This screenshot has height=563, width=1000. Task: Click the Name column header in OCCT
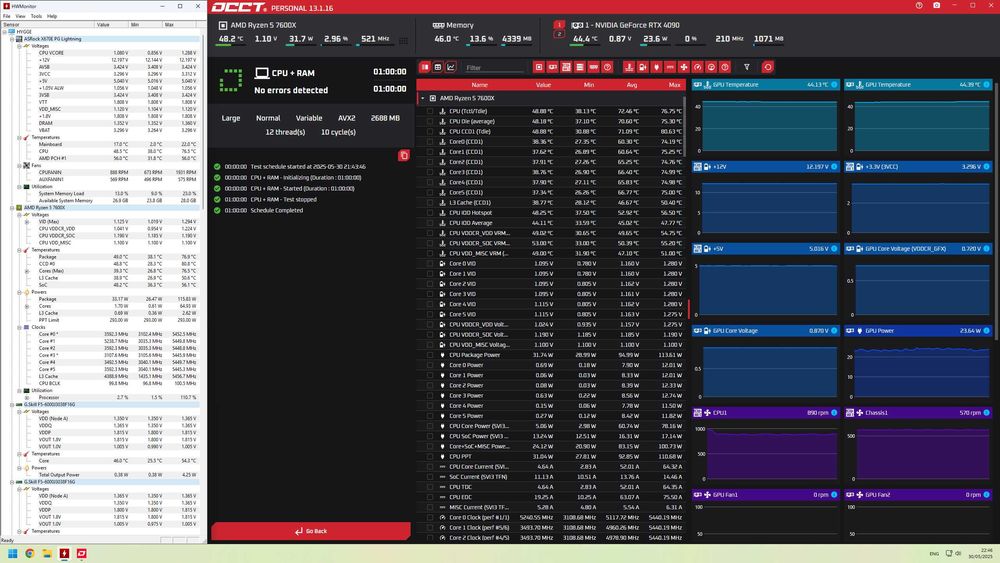point(480,85)
